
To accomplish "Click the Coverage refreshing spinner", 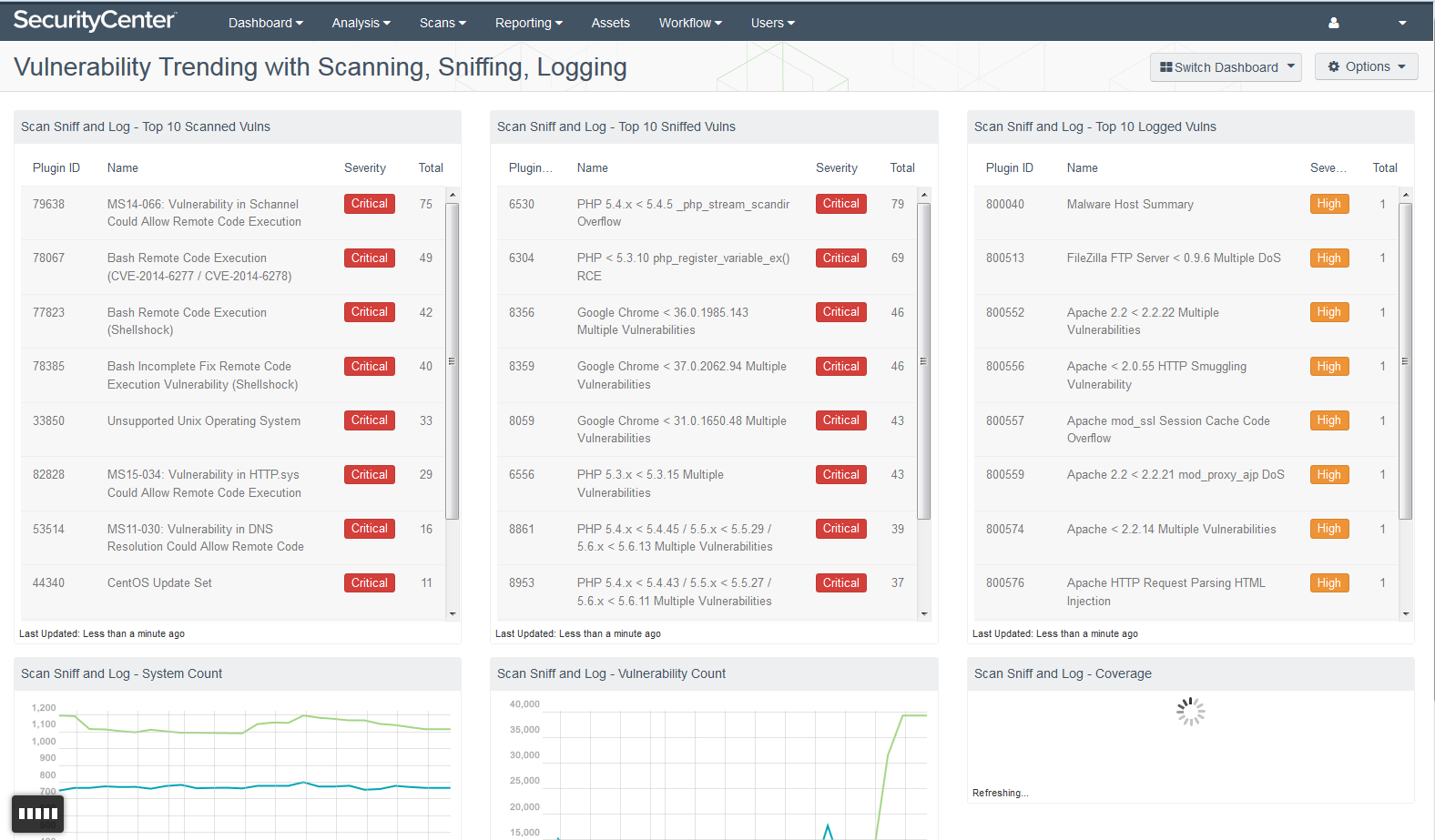I will 1190,712.
